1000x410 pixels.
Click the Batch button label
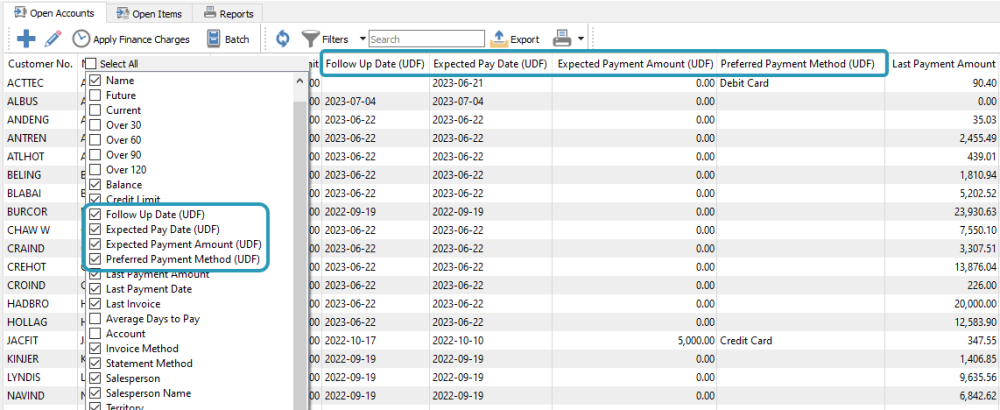(x=237, y=40)
